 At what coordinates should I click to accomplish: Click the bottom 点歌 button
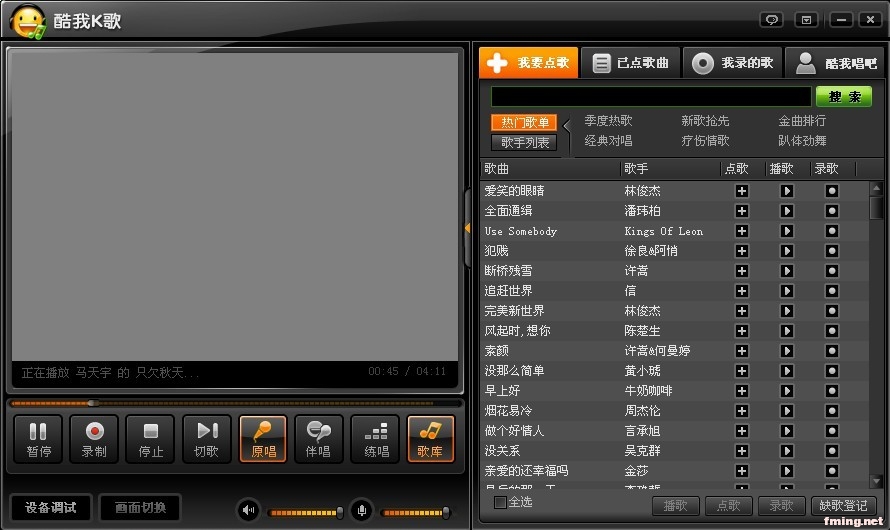[x=729, y=506]
